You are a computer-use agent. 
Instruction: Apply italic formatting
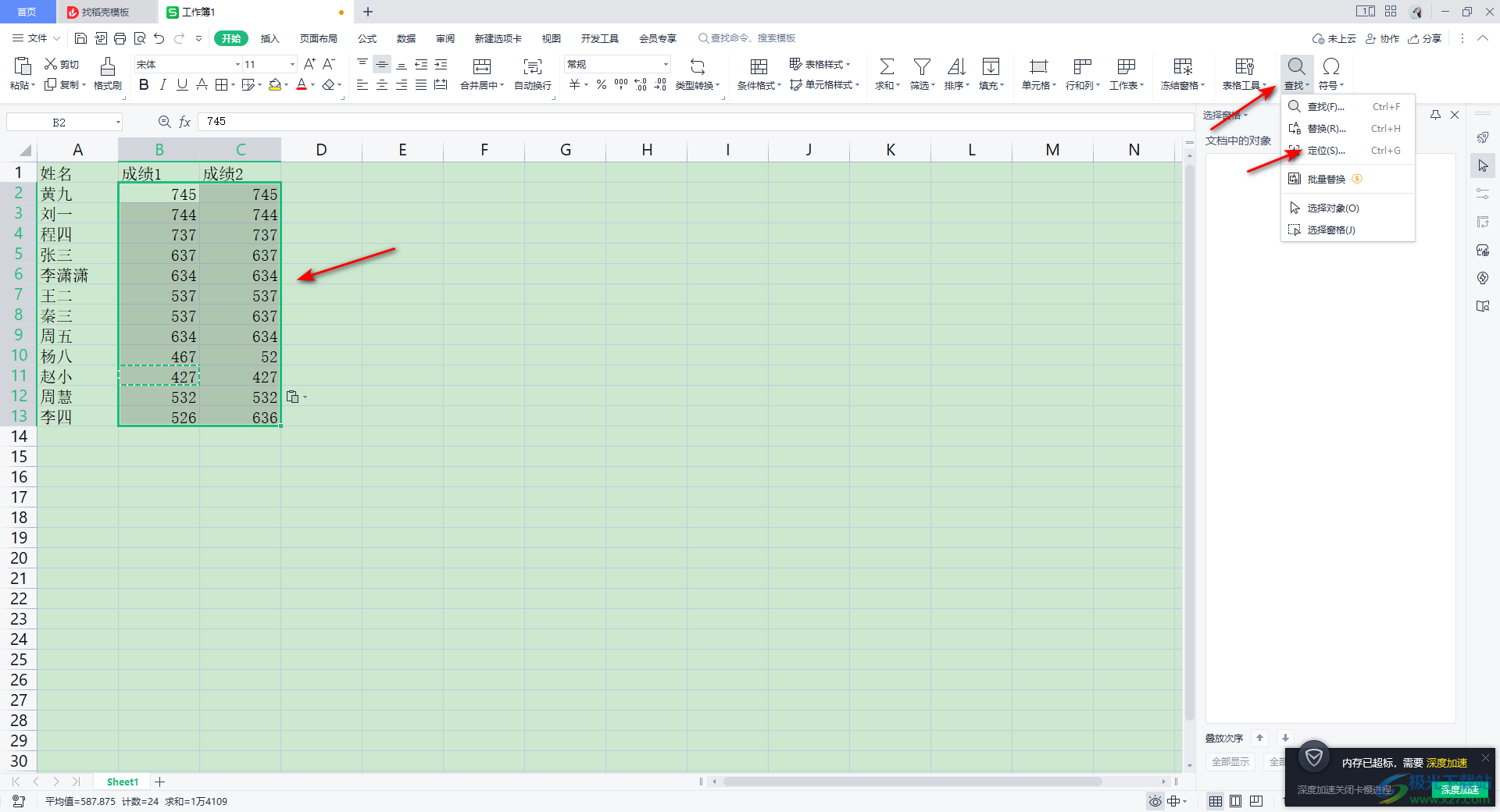[x=162, y=84]
